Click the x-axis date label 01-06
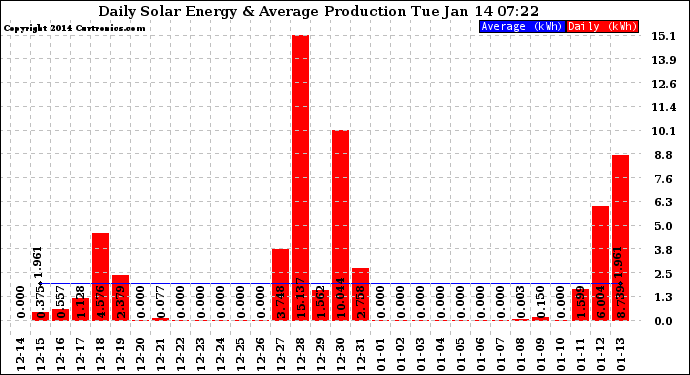This screenshot has width=690, height=375. (x=481, y=355)
